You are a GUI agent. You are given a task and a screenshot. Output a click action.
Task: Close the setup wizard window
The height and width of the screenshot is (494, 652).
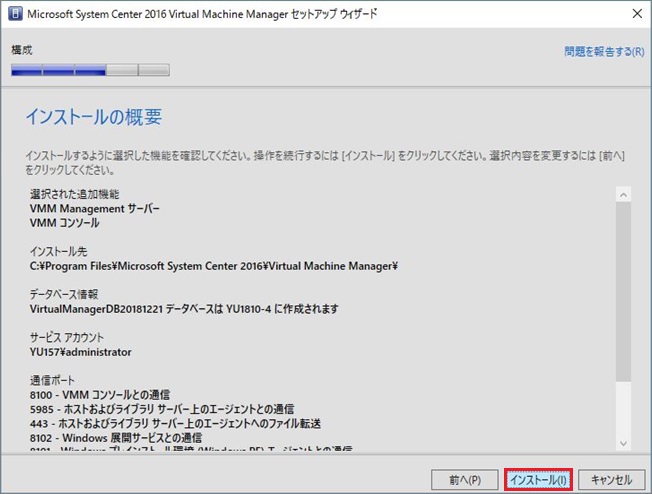point(635,15)
